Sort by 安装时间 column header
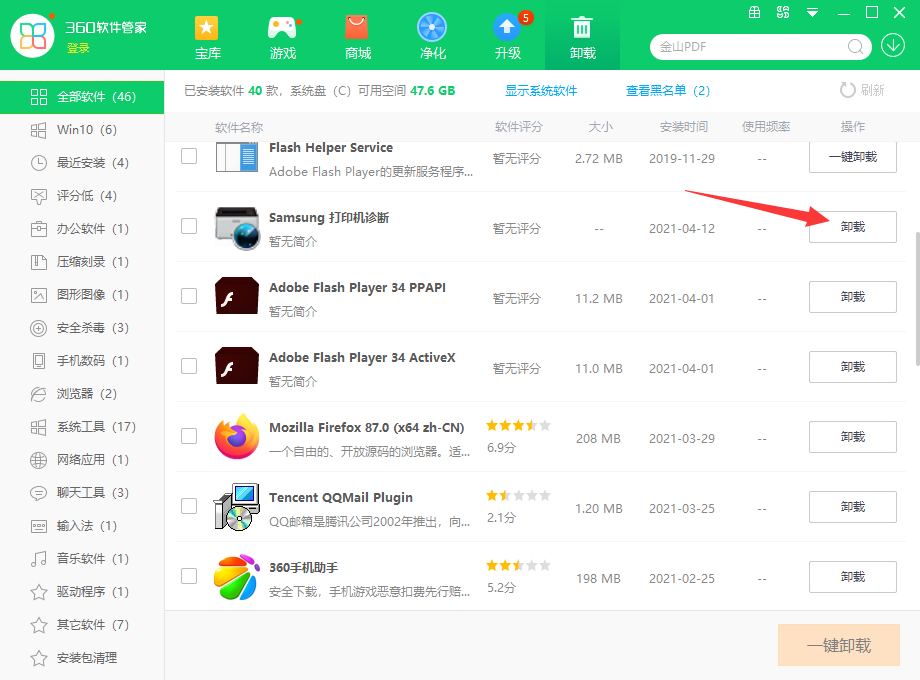Viewport: 920px width, 680px height. point(684,127)
